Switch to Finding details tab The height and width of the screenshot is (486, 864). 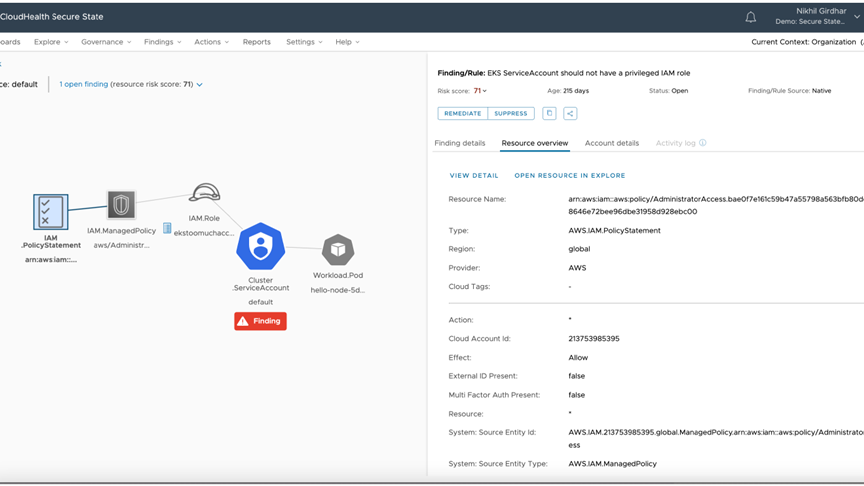click(460, 143)
